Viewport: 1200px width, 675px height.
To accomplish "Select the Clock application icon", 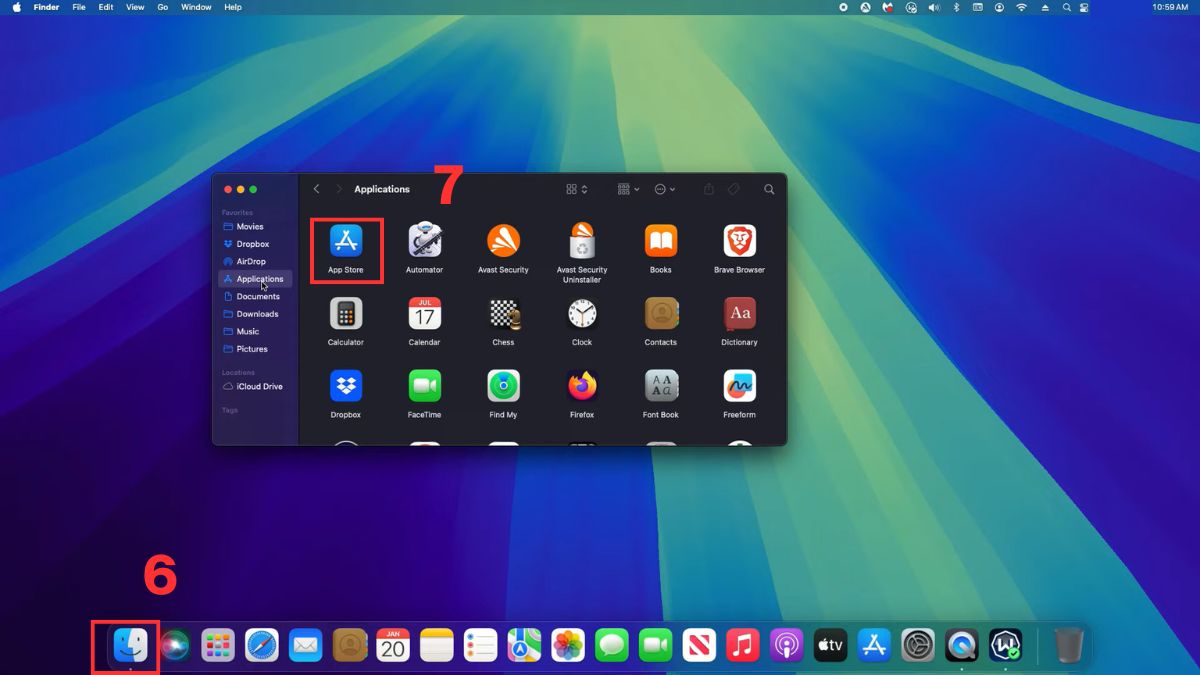I will (x=582, y=314).
